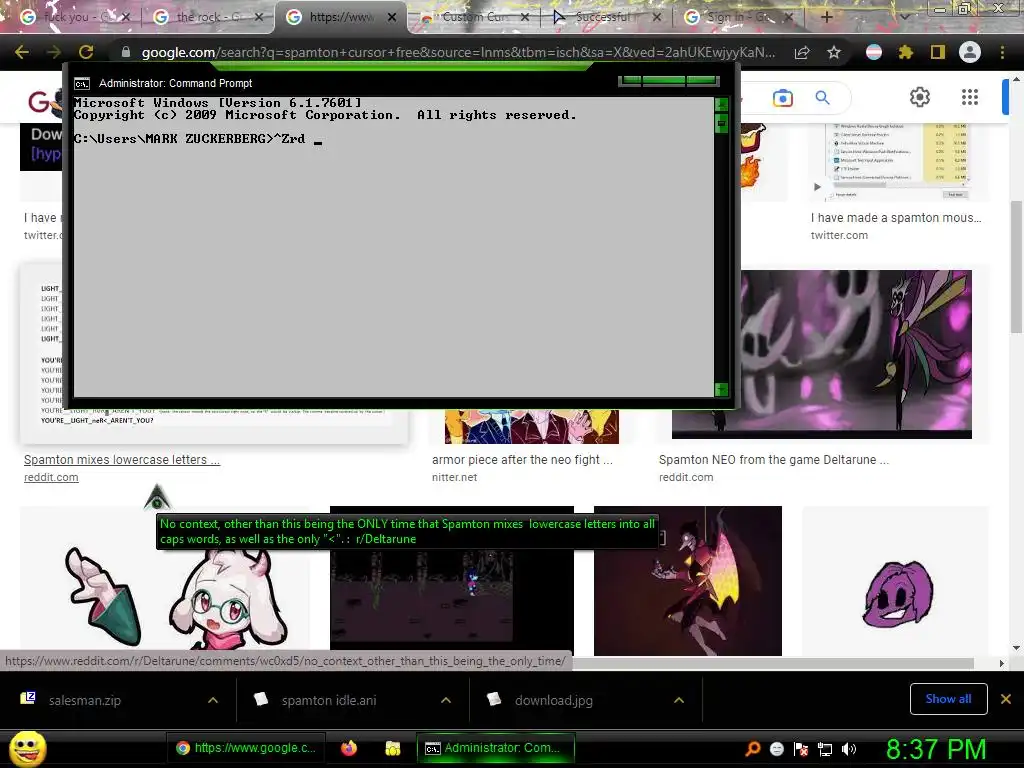Open the winged Spamton NEO dark thumbnail

[688, 581]
